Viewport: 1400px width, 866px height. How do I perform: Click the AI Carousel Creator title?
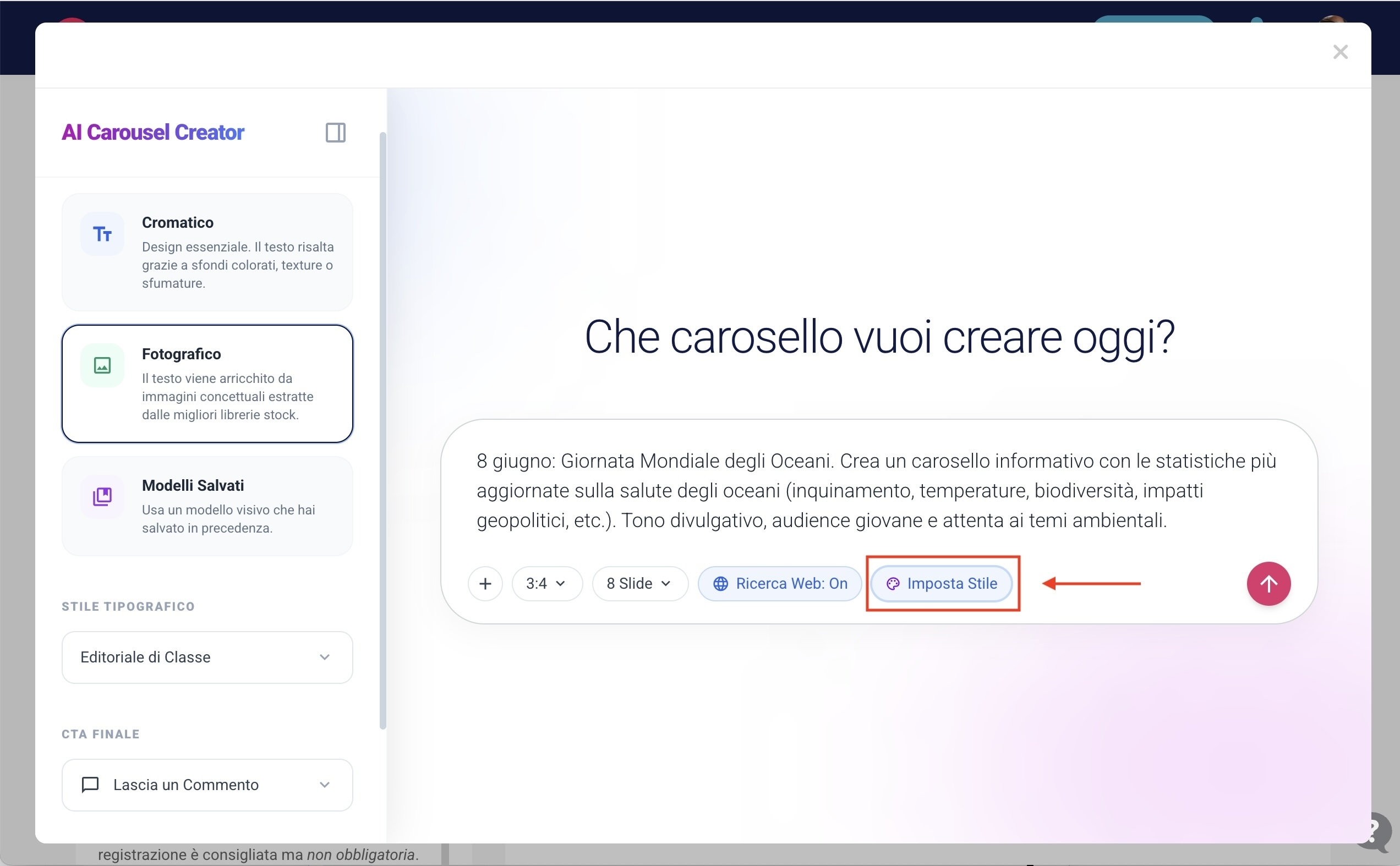tap(153, 132)
